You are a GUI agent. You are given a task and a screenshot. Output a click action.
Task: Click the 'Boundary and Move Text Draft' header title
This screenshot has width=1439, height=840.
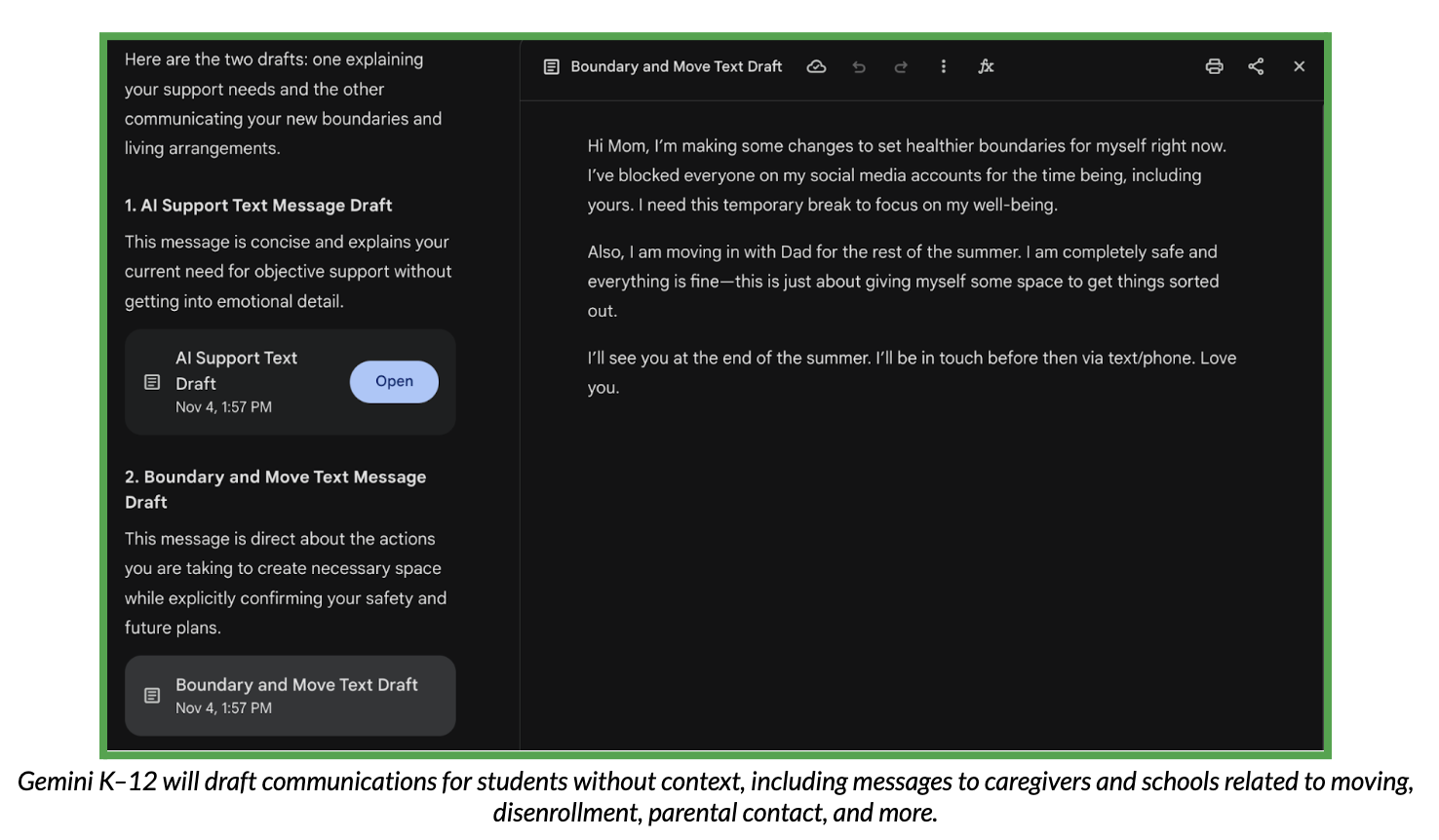point(677,66)
